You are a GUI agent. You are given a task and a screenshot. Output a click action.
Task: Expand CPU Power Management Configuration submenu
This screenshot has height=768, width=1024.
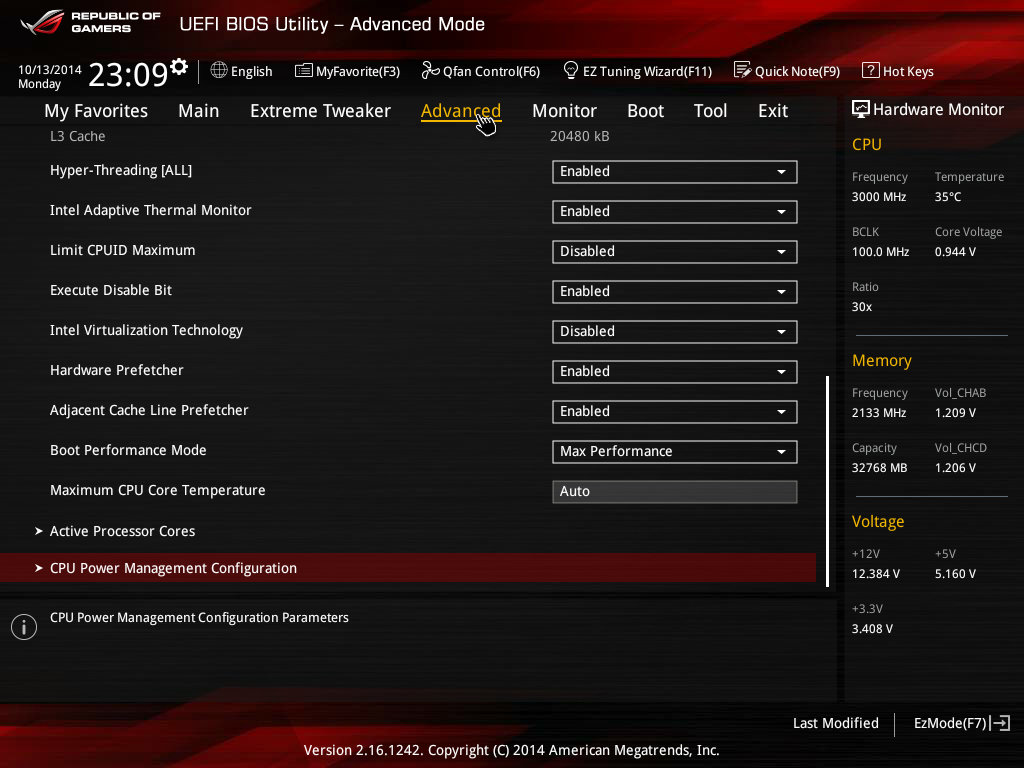[x=408, y=568]
